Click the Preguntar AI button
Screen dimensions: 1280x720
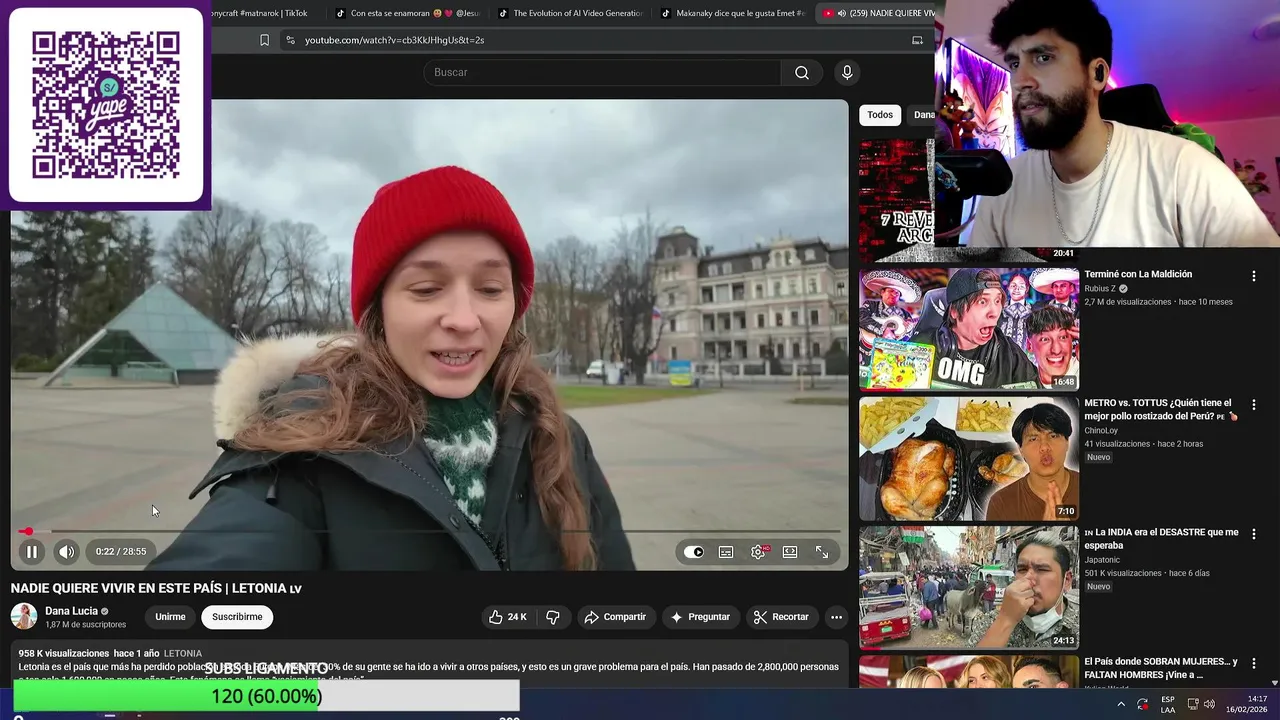click(700, 617)
